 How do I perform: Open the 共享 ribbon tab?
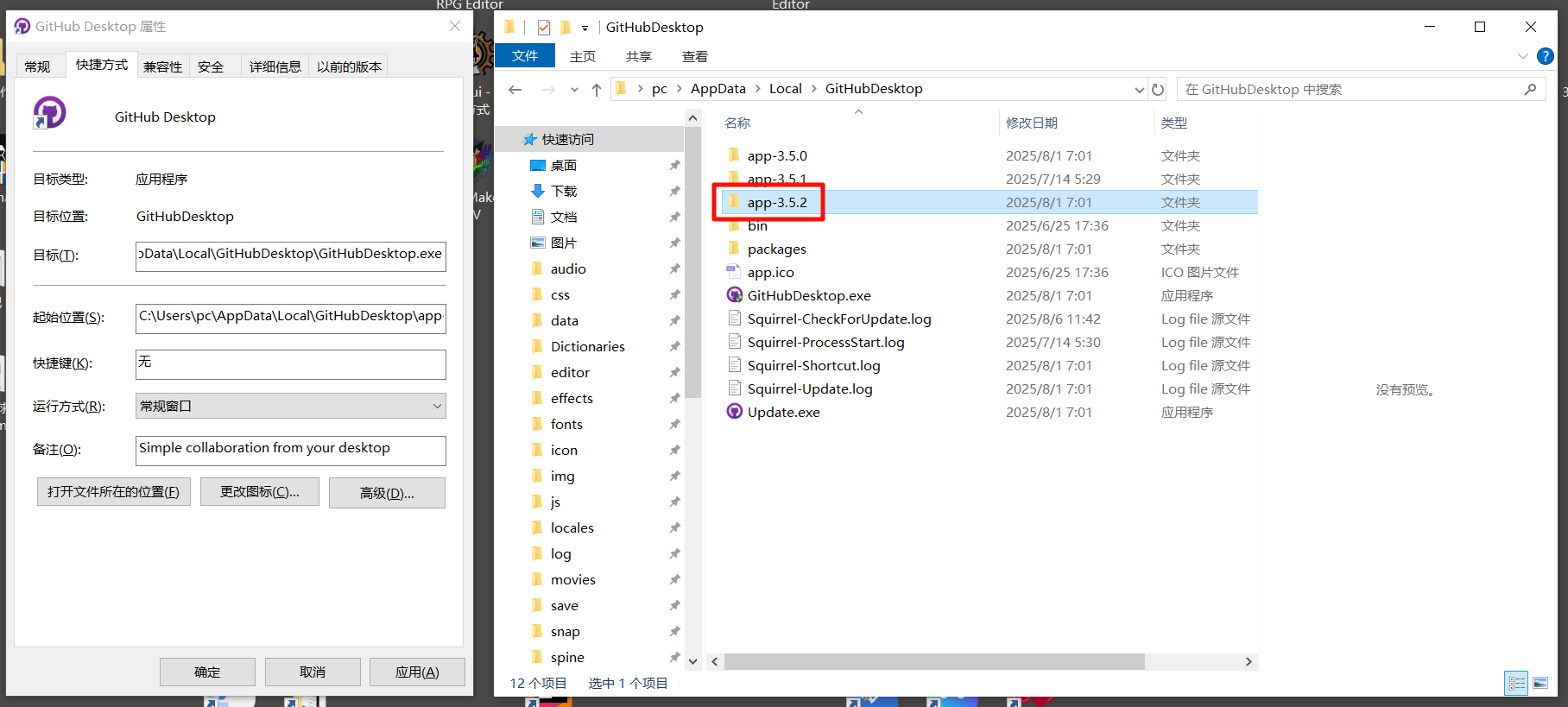pyautogui.click(x=639, y=56)
